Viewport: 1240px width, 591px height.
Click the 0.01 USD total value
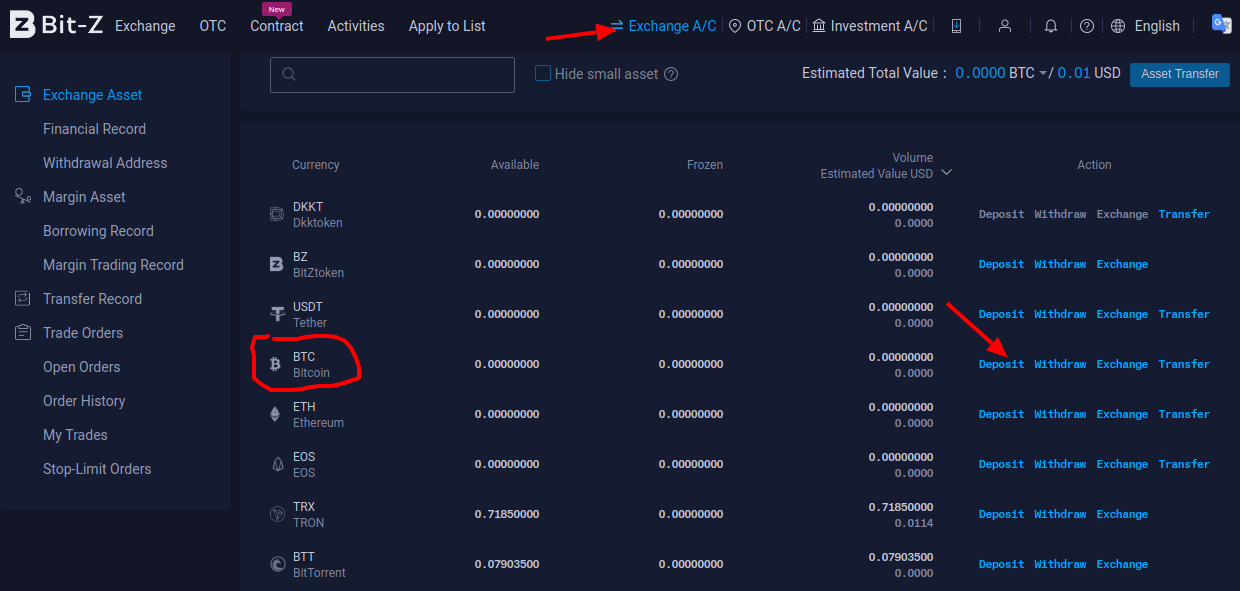1075,74
